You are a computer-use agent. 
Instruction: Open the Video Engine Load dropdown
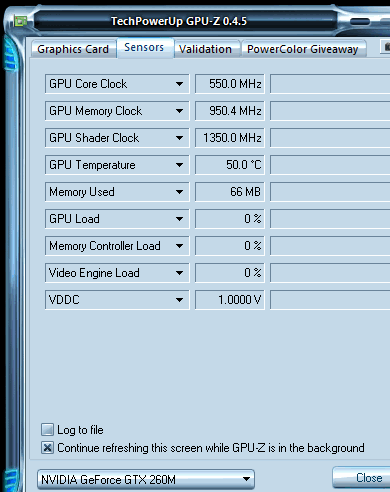[117, 273]
